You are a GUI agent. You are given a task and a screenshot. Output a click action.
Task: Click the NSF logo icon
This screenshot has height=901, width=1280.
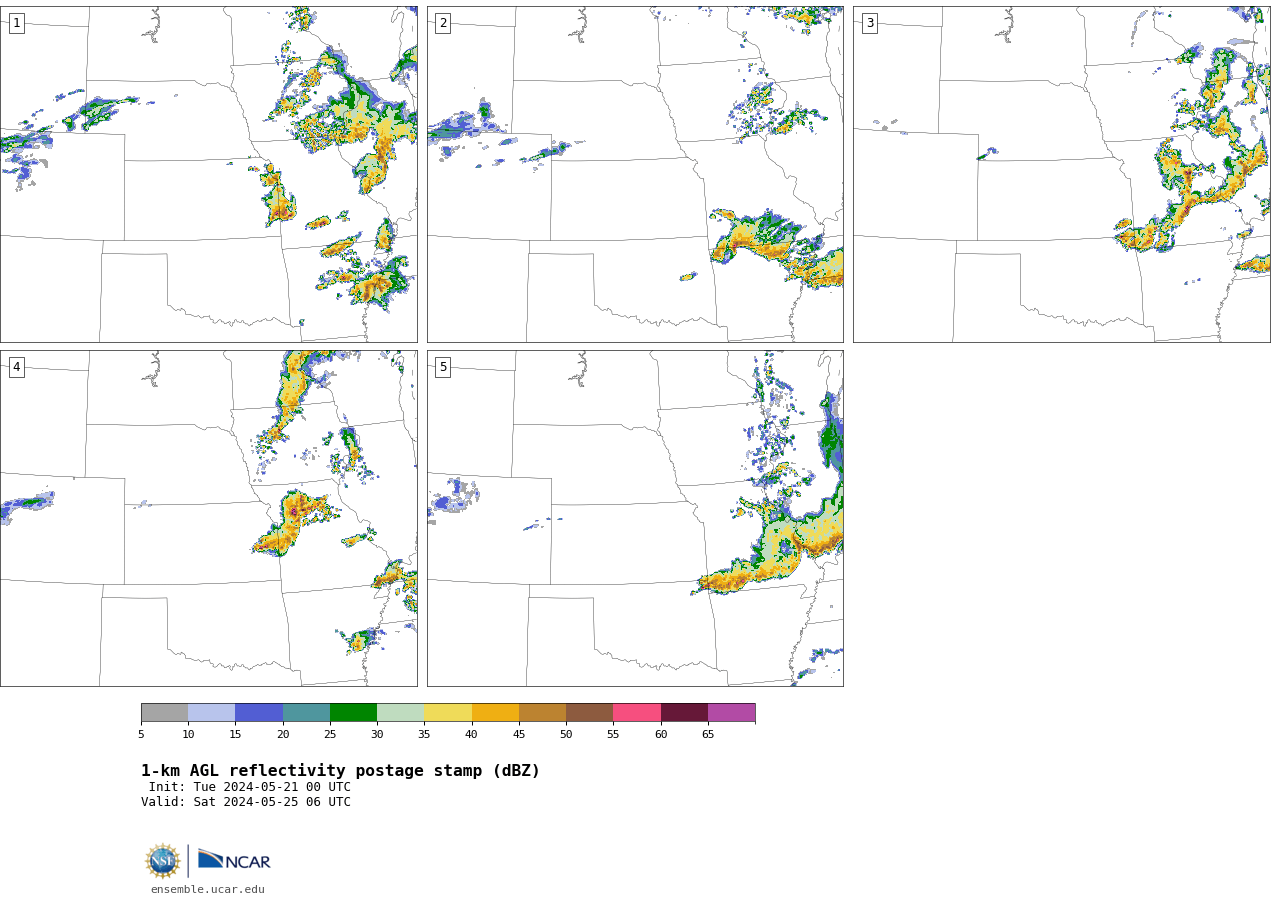coord(163,861)
